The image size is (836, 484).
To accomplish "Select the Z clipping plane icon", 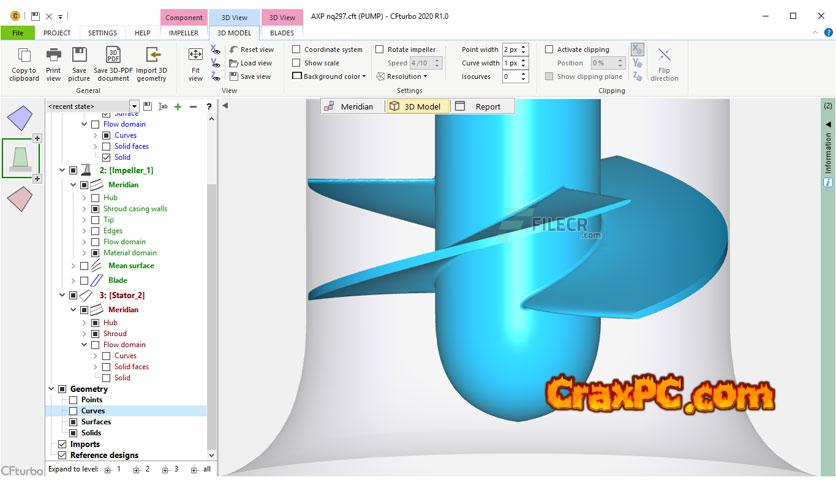I will pos(637,76).
